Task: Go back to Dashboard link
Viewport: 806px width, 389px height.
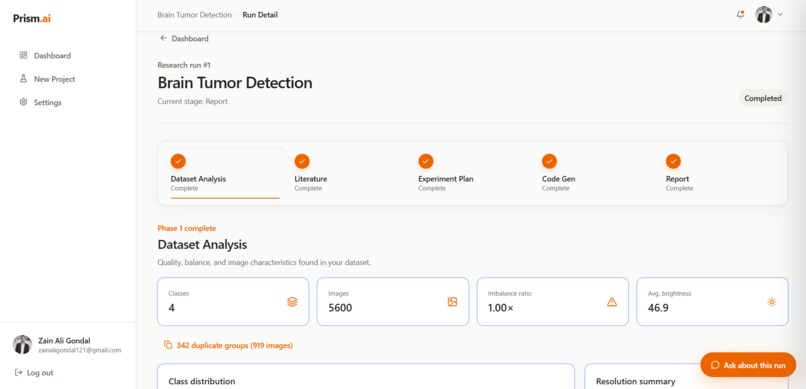Action: tap(184, 39)
